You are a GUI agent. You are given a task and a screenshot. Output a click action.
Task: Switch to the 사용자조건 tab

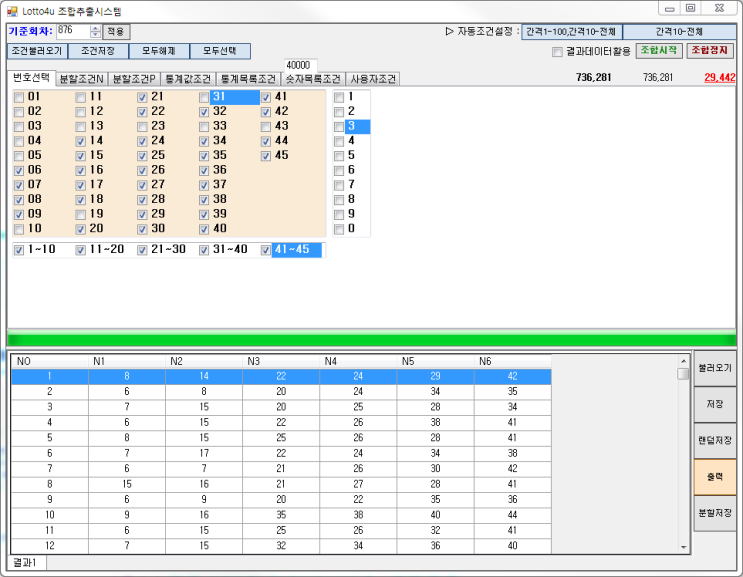pyautogui.click(x=373, y=79)
